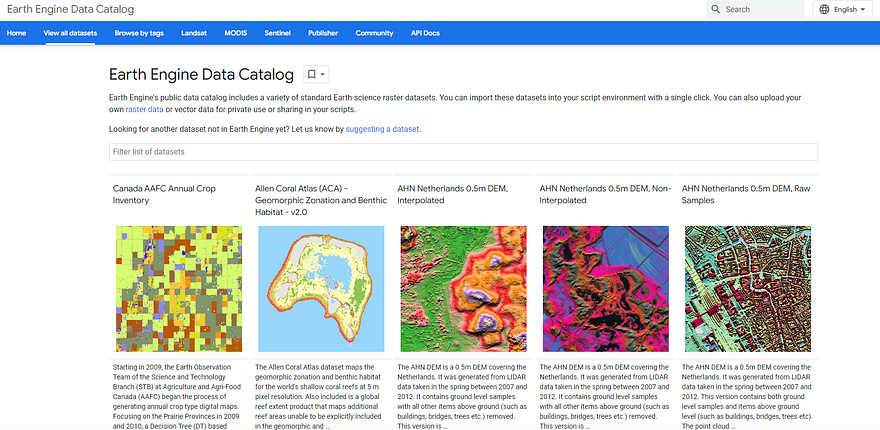Open the MODIS tab
Viewport: 880px width, 430px height.
[236, 33]
